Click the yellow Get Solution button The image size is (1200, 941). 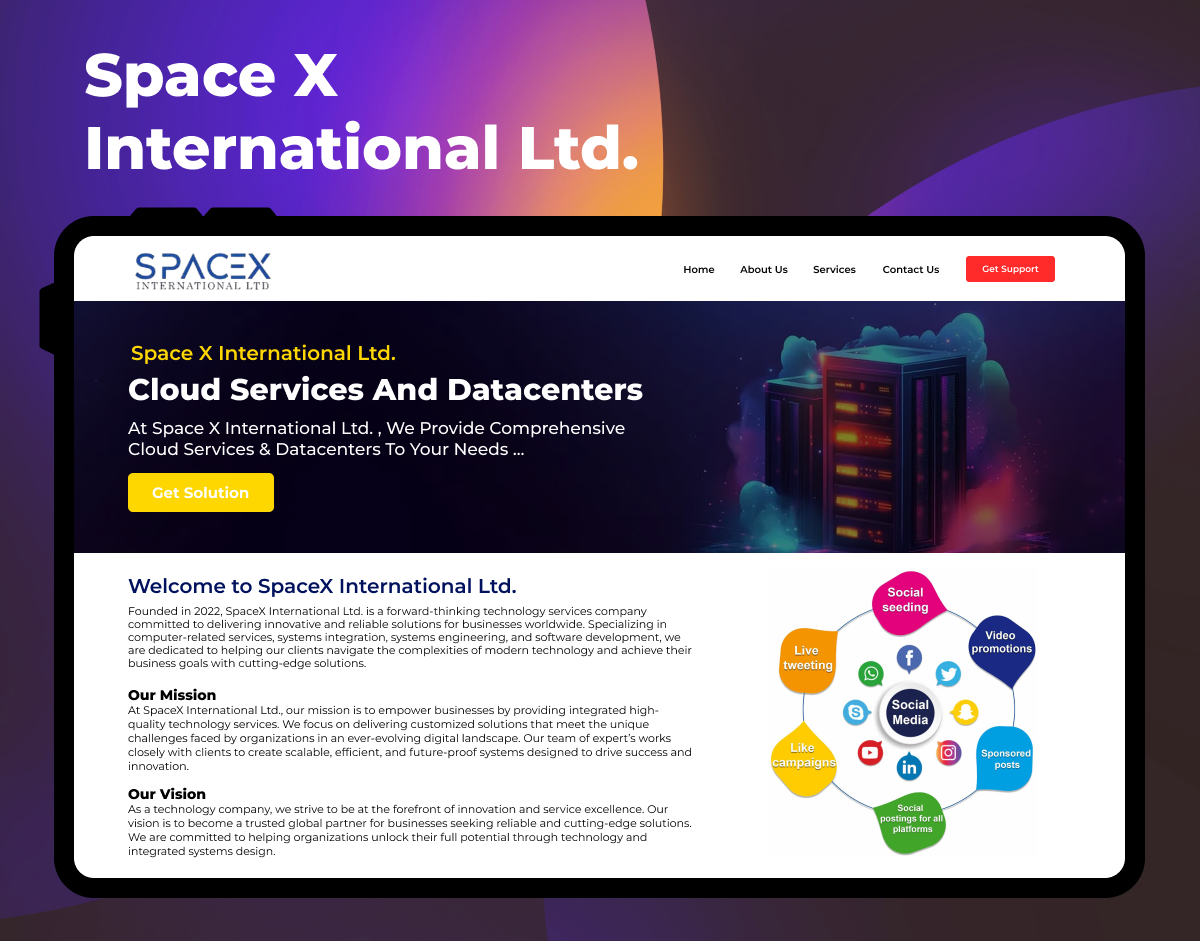pyautogui.click(x=201, y=493)
